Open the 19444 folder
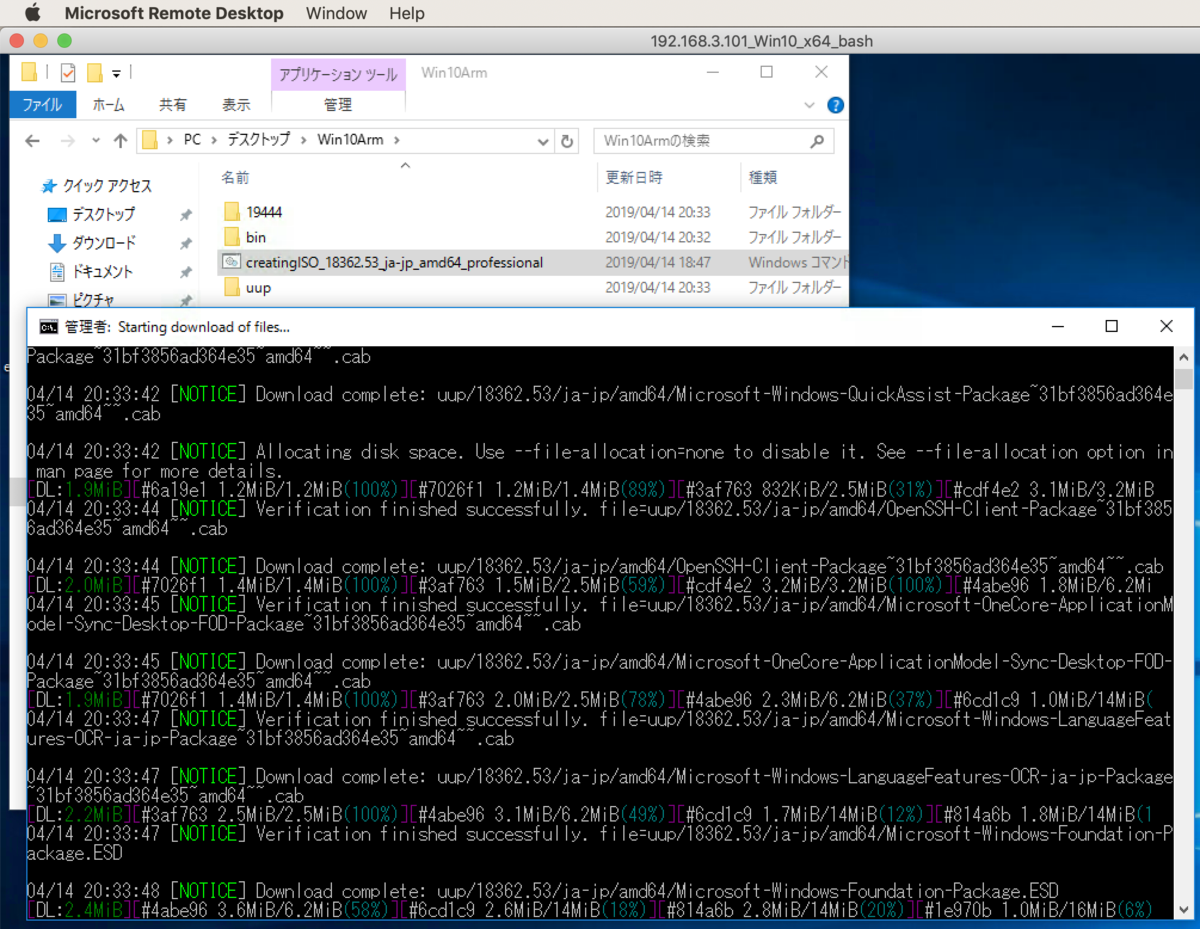This screenshot has width=1200, height=929. 264,212
